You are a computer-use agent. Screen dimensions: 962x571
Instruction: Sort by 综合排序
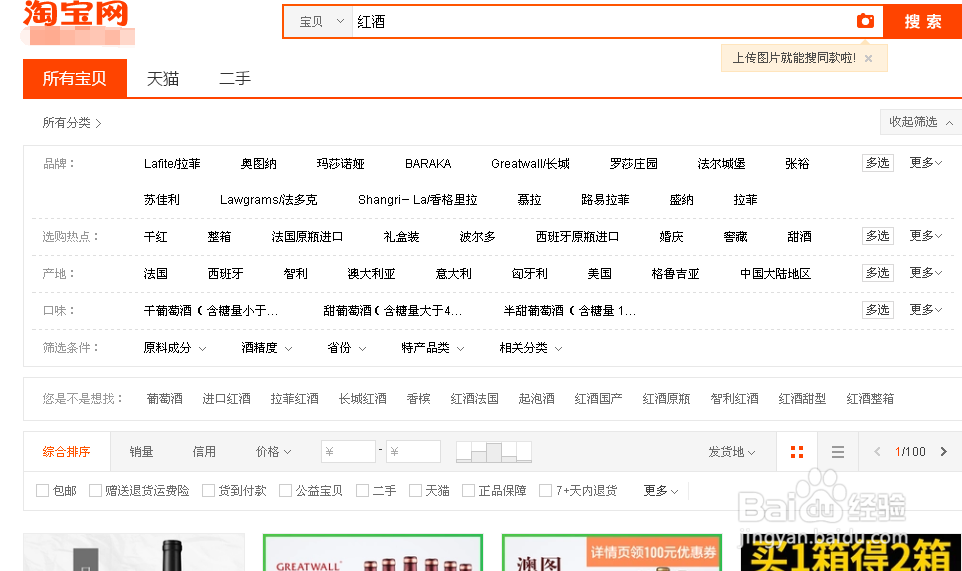66,452
